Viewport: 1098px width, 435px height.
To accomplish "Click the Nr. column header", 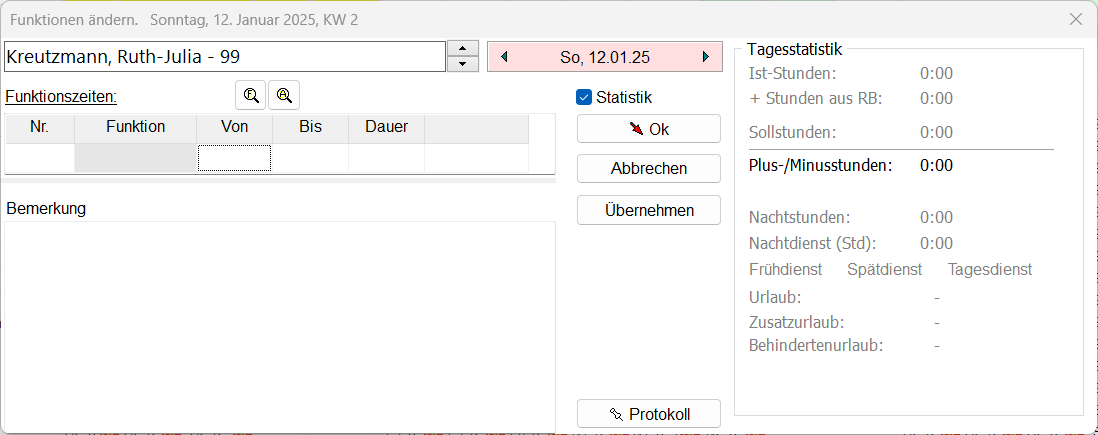I will point(40,127).
